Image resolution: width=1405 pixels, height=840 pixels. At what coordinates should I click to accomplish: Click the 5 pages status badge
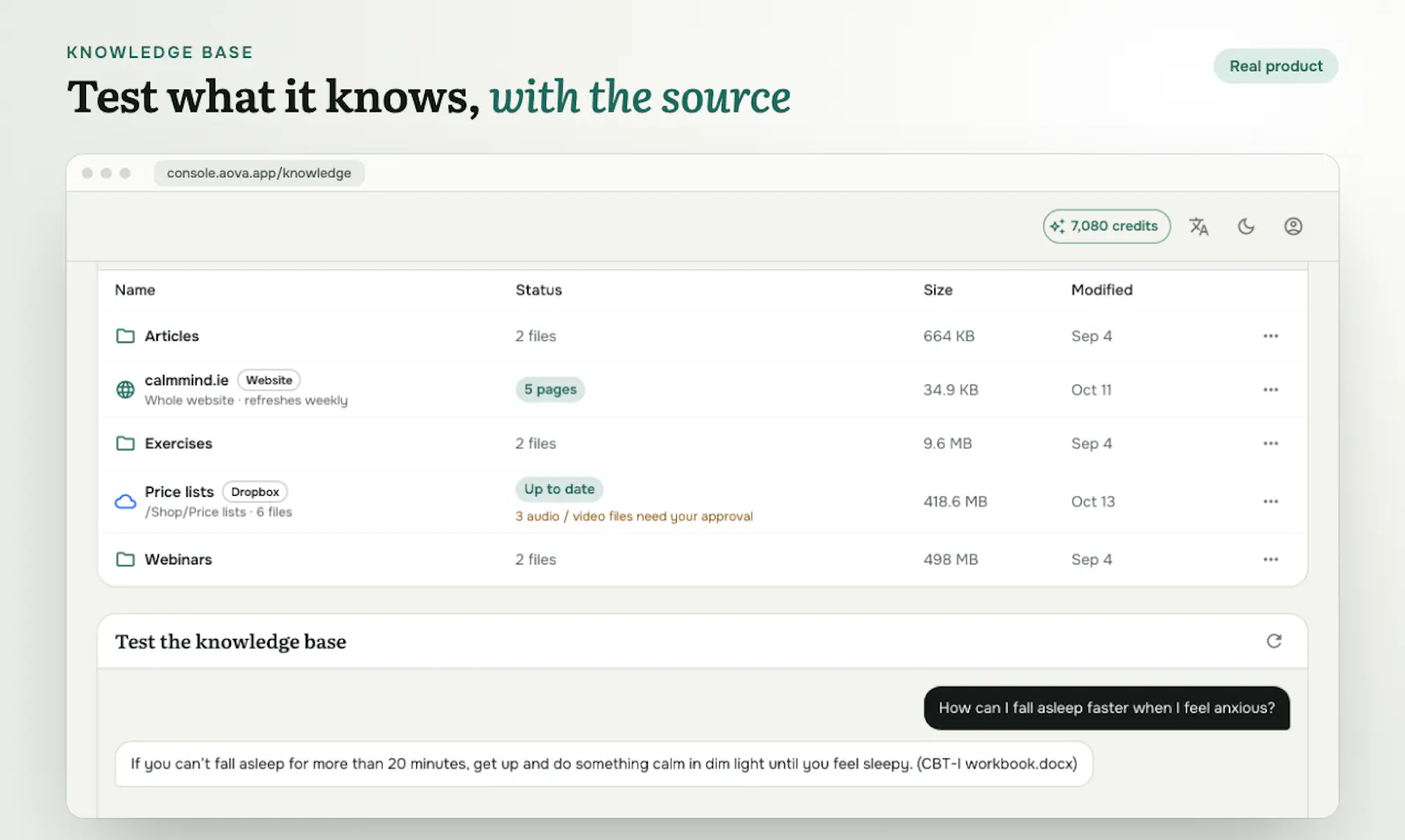(551, 390)
